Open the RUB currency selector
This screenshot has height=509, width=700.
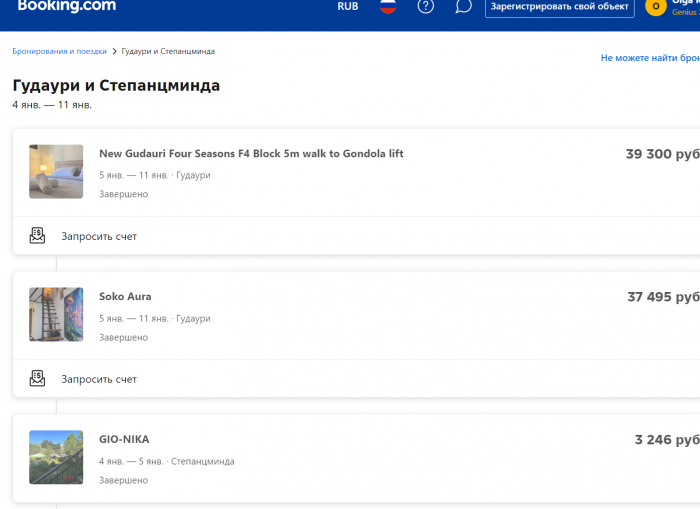tap(348, 7)
